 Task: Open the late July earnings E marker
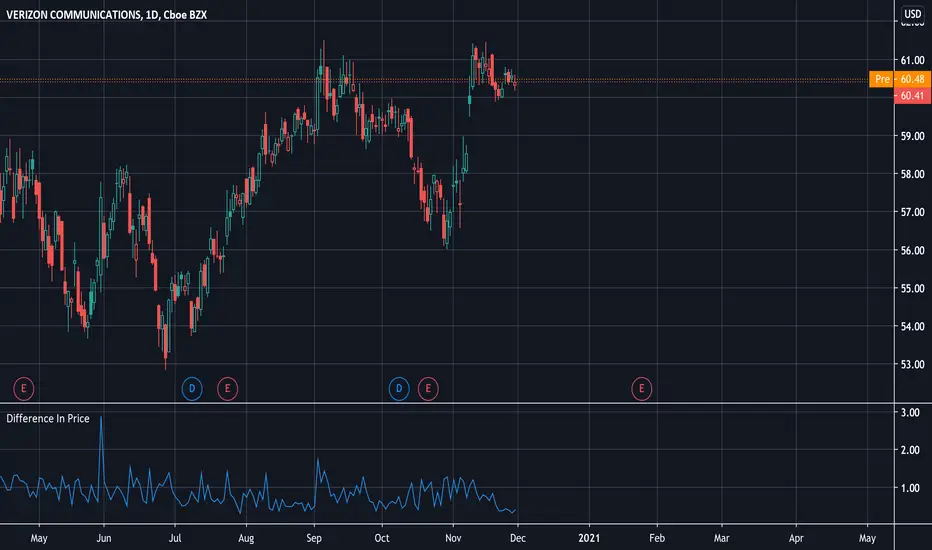(228, 389)
